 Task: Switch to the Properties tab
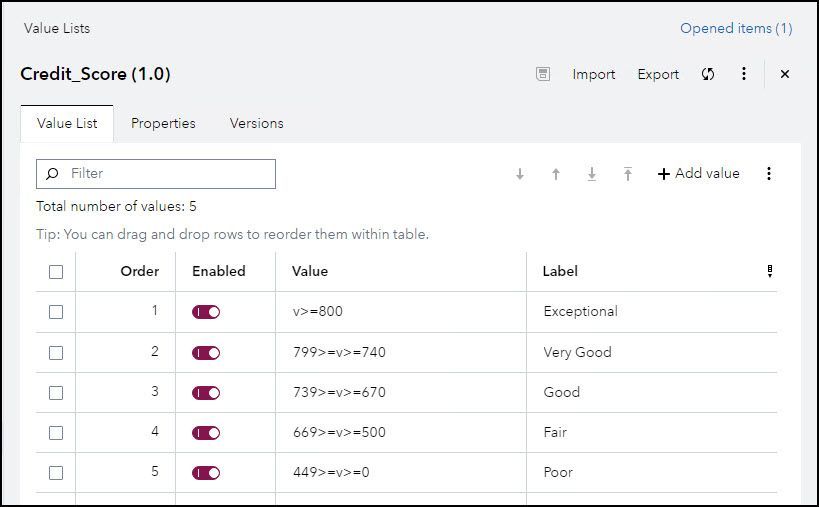[x=163, y=124]
